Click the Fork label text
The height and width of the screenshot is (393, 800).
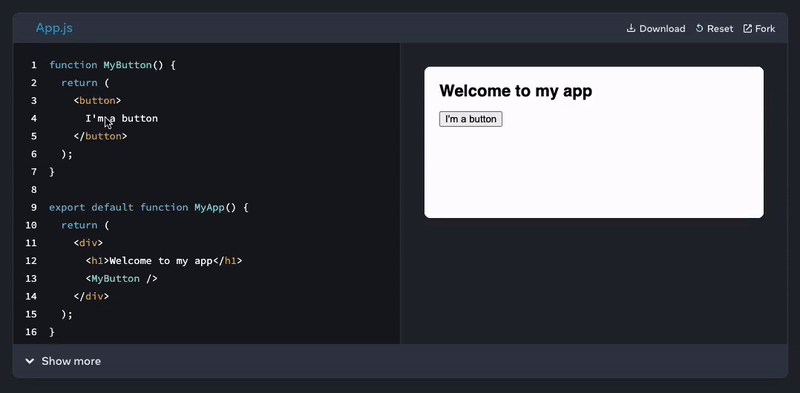pos(765,29)
